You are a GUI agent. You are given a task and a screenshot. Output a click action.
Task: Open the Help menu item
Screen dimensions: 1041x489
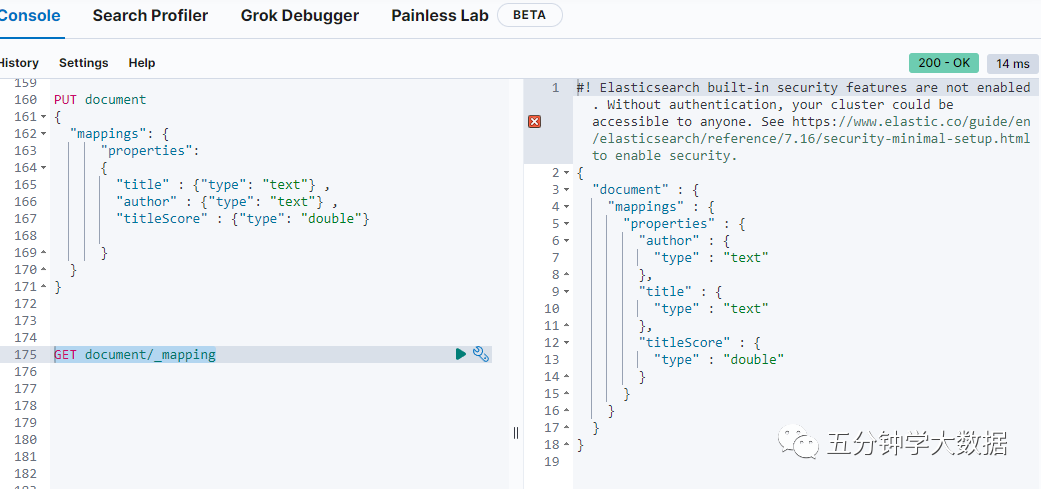coord(142,63)
